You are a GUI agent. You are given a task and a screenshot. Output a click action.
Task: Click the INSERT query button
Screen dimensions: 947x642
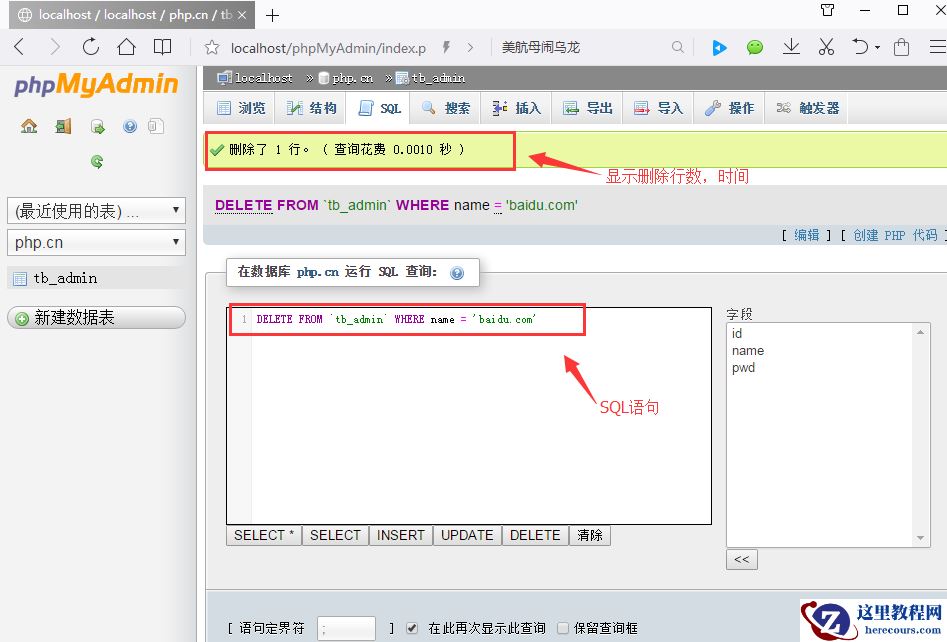400,535
